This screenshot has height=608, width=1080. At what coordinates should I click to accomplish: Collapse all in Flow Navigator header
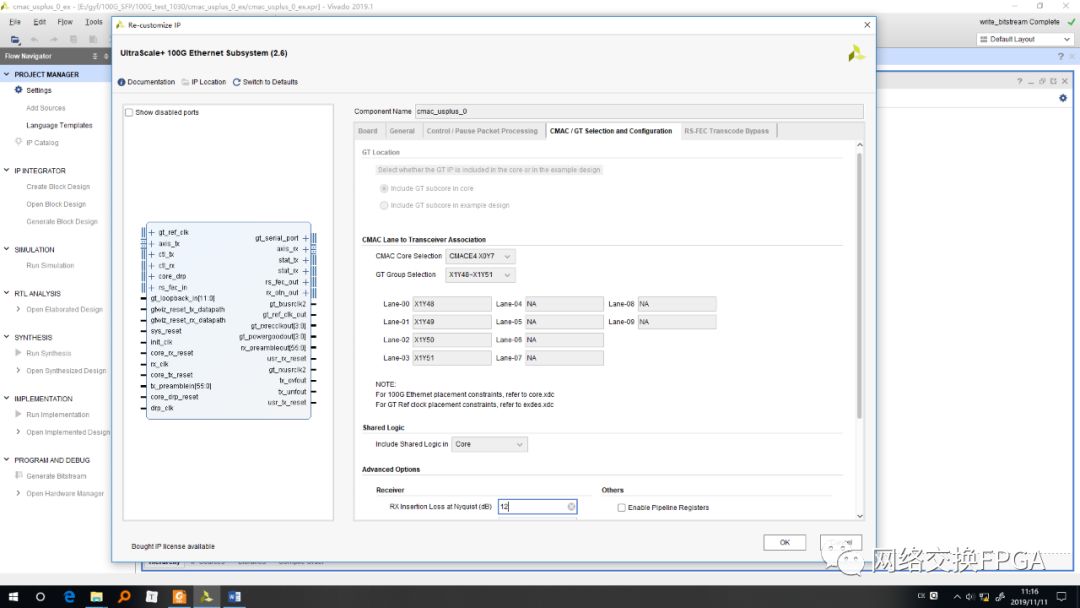[x=95, y=56]
